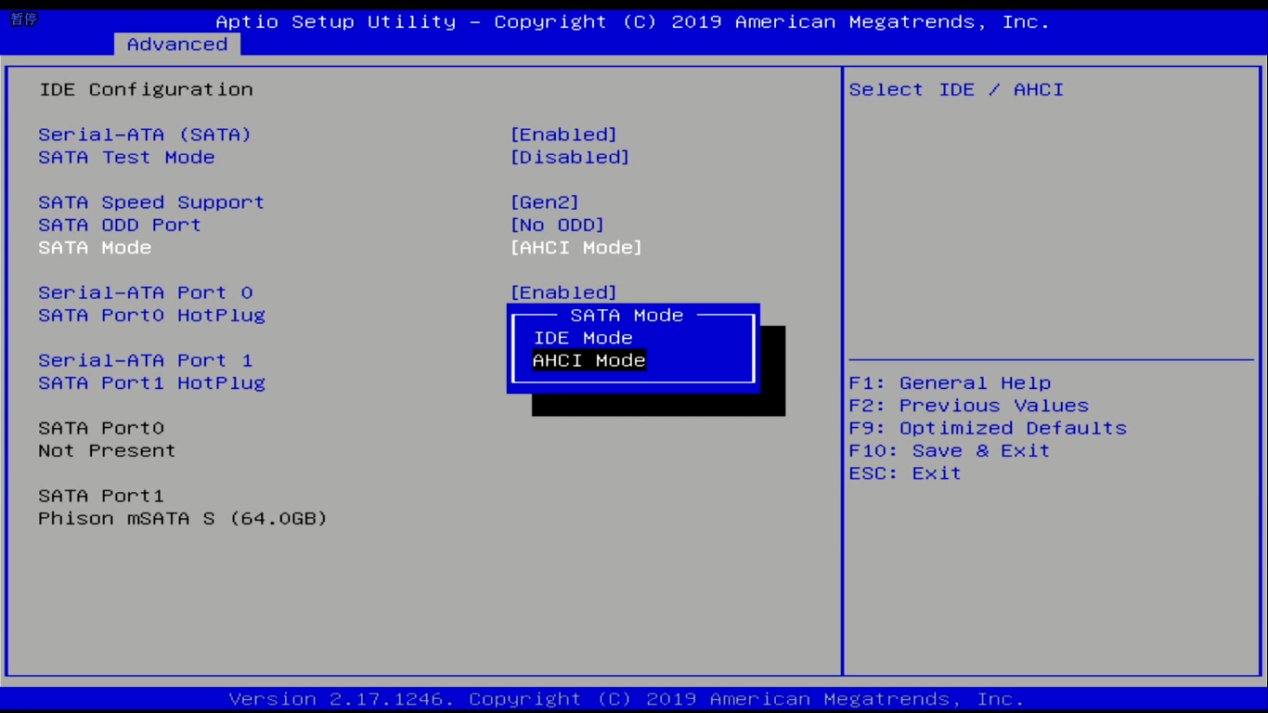
Task: Select the SATA Speed Support label
Action: coord(151,203)
